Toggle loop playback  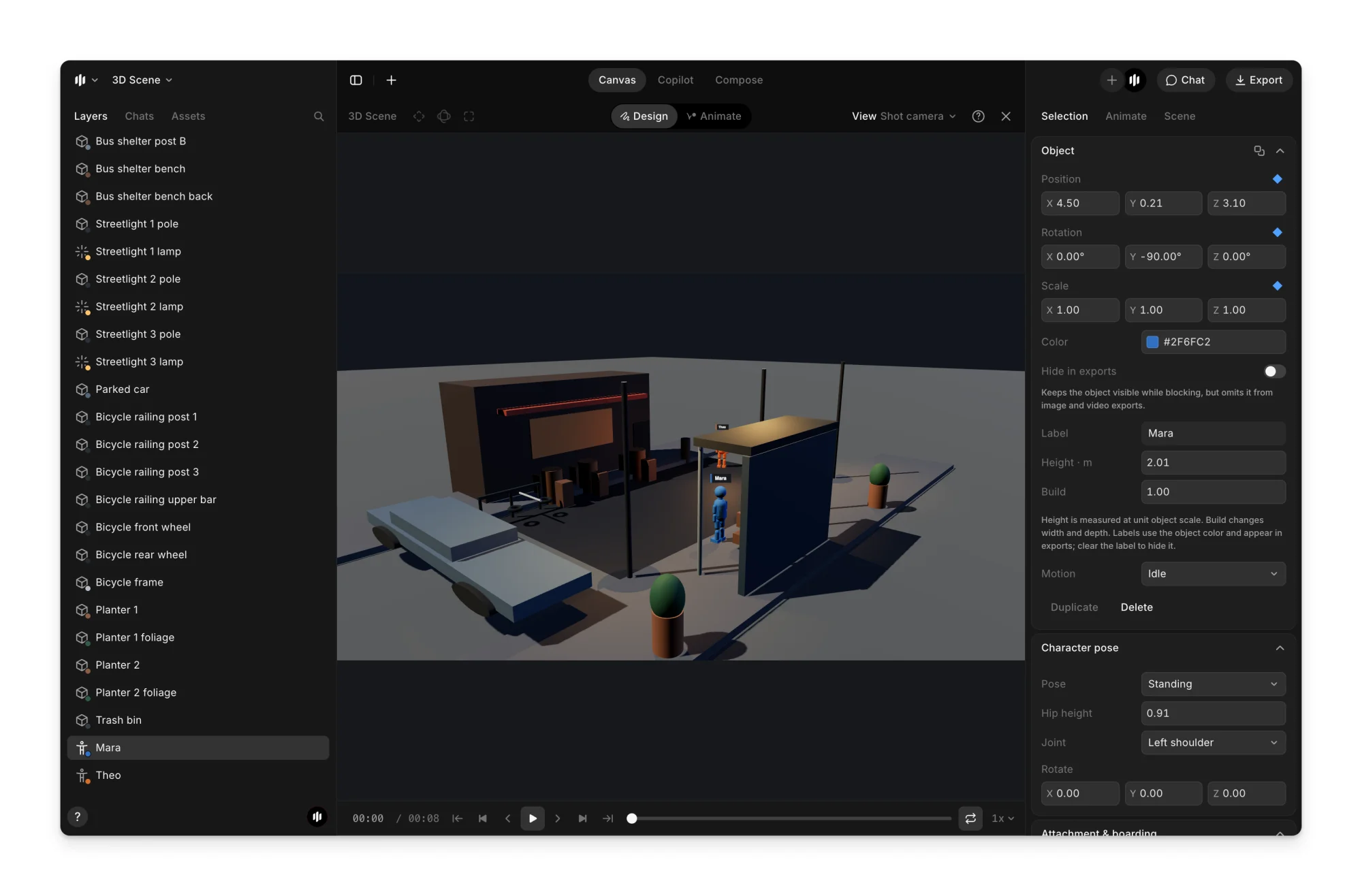(970, 818)
